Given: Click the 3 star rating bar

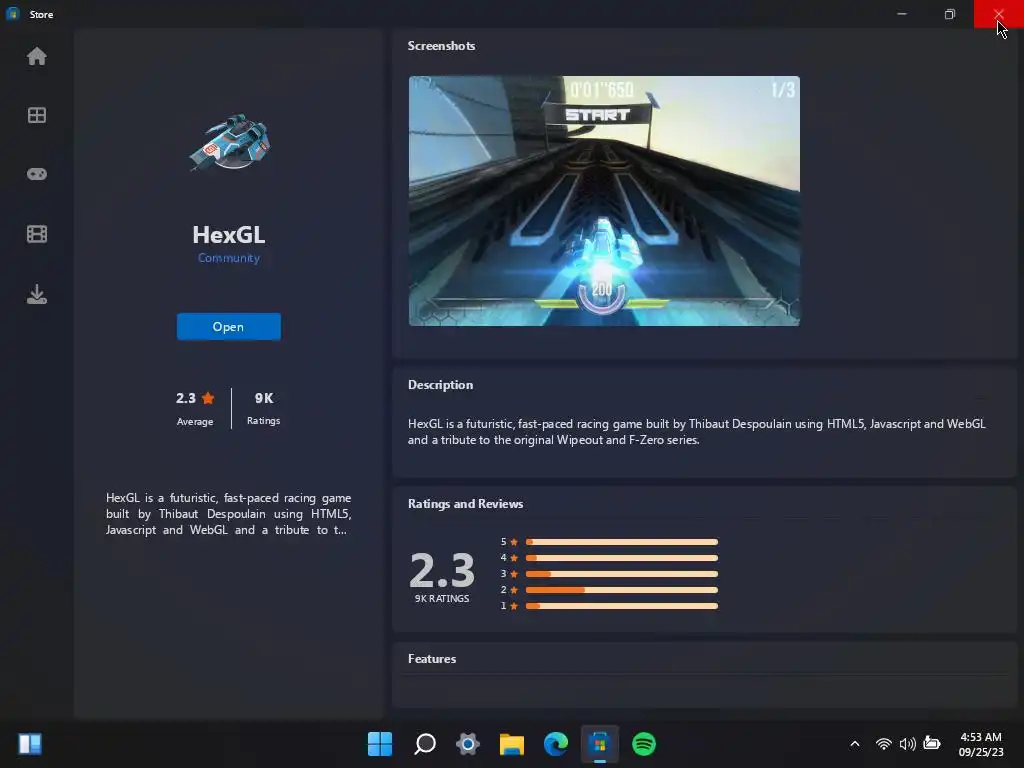Looking at the screenshot, I should click(x=622, y=574).
